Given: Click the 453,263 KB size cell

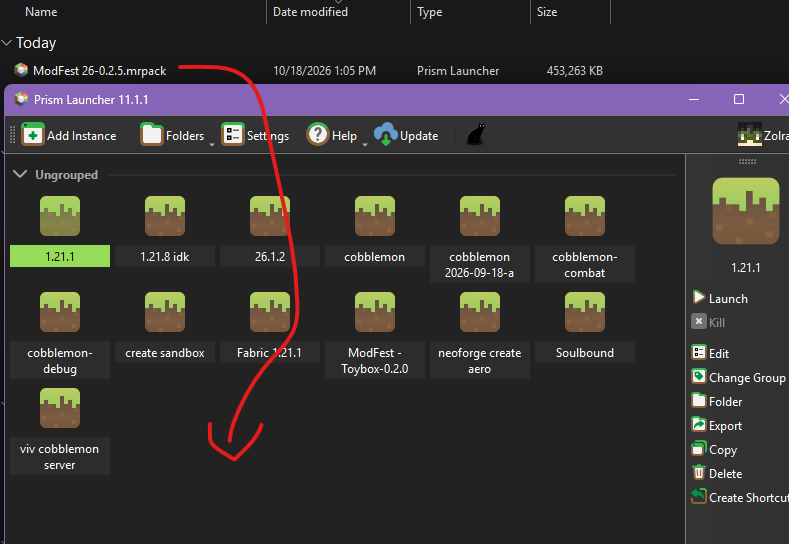Looking at the screenshot, I should pyautogui.click(x=575, y=71).
